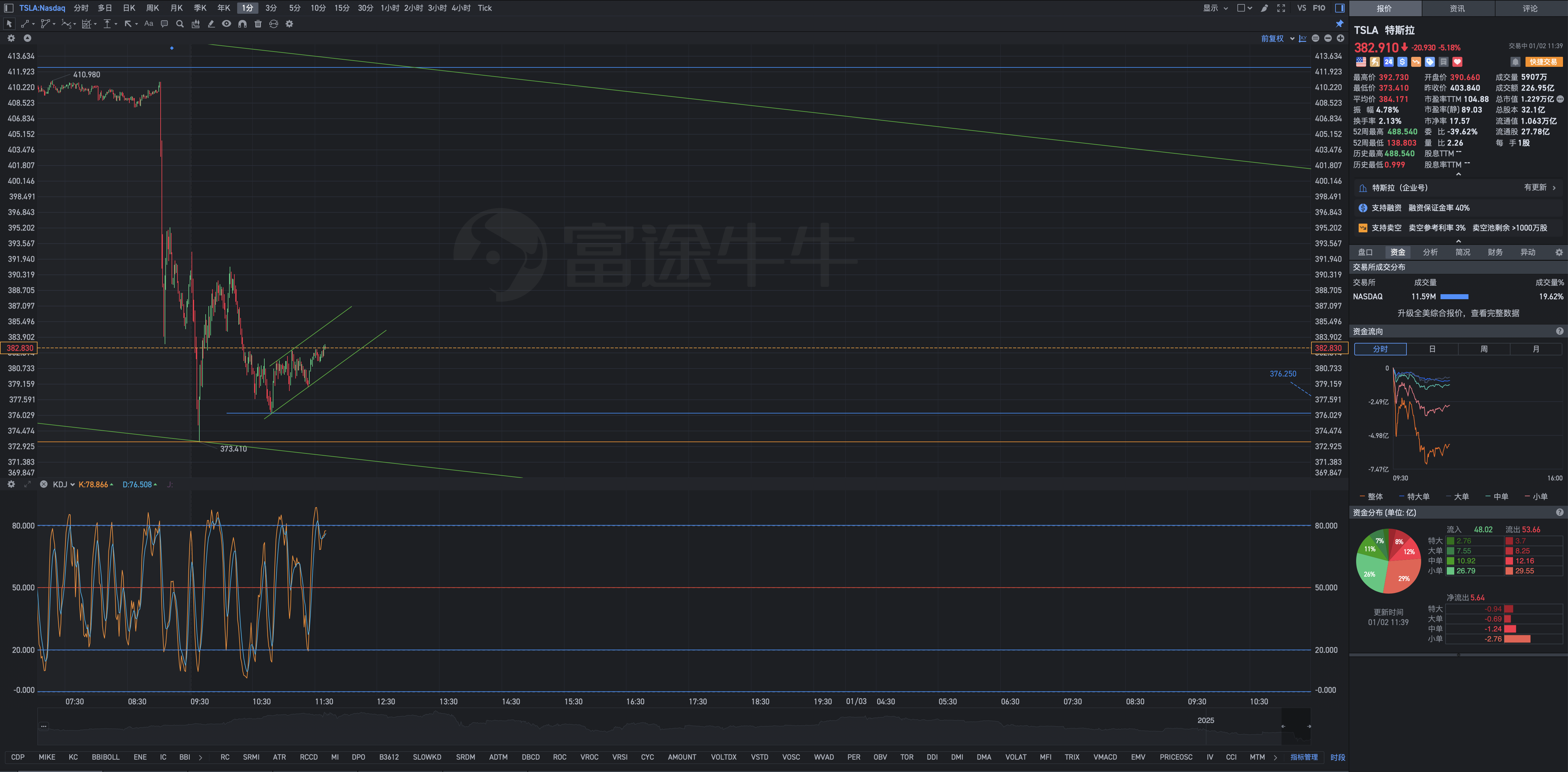Click the pin icon above the chart
1568x772 pixels.
coord(1340,24)
